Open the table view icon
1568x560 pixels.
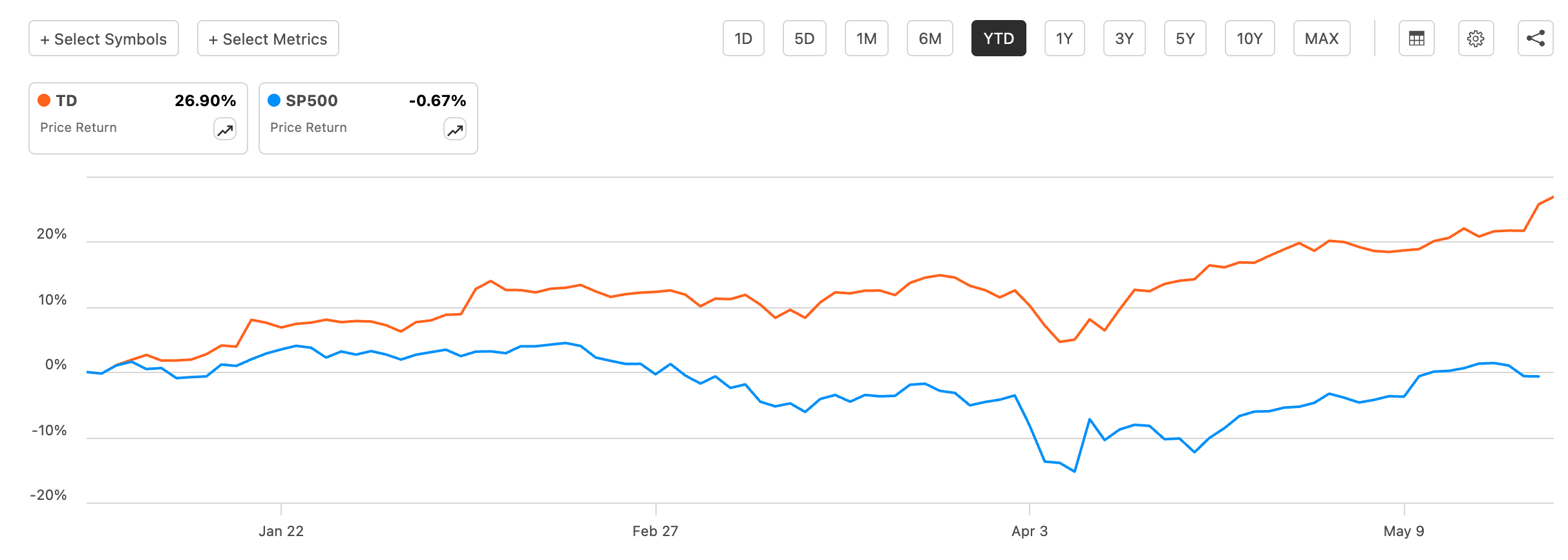(x=1415, y=38)
